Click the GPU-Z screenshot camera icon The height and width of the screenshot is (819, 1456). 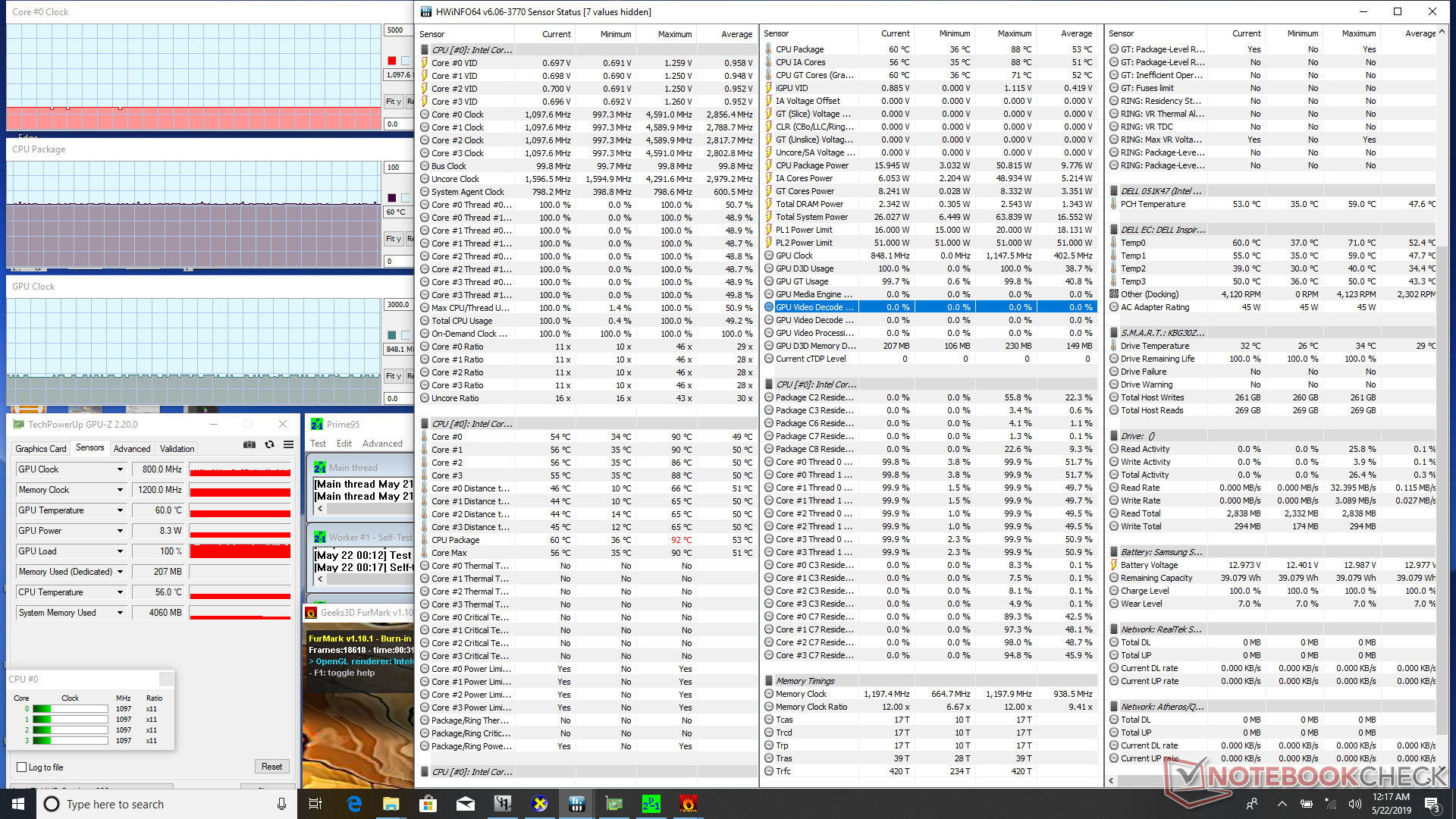coord(249,445)
